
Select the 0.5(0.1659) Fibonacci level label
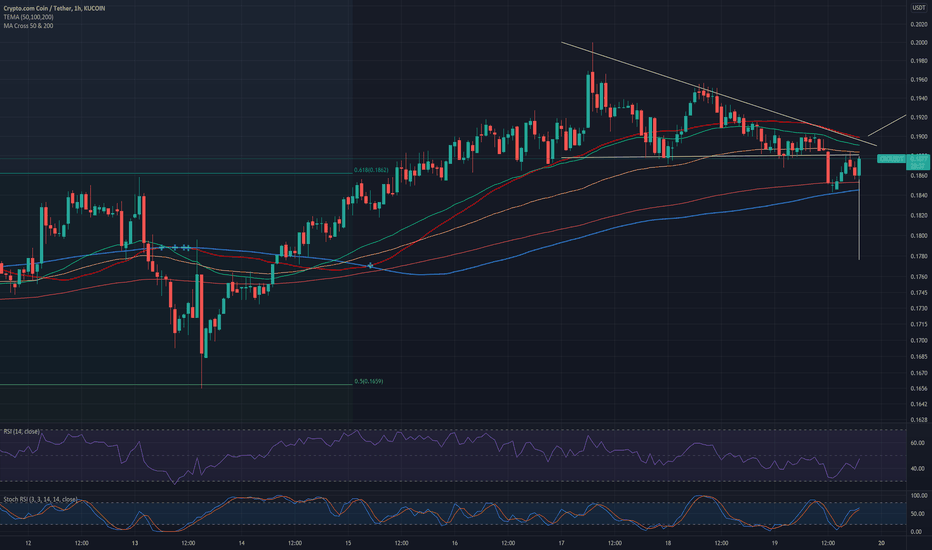coord(369,381)
